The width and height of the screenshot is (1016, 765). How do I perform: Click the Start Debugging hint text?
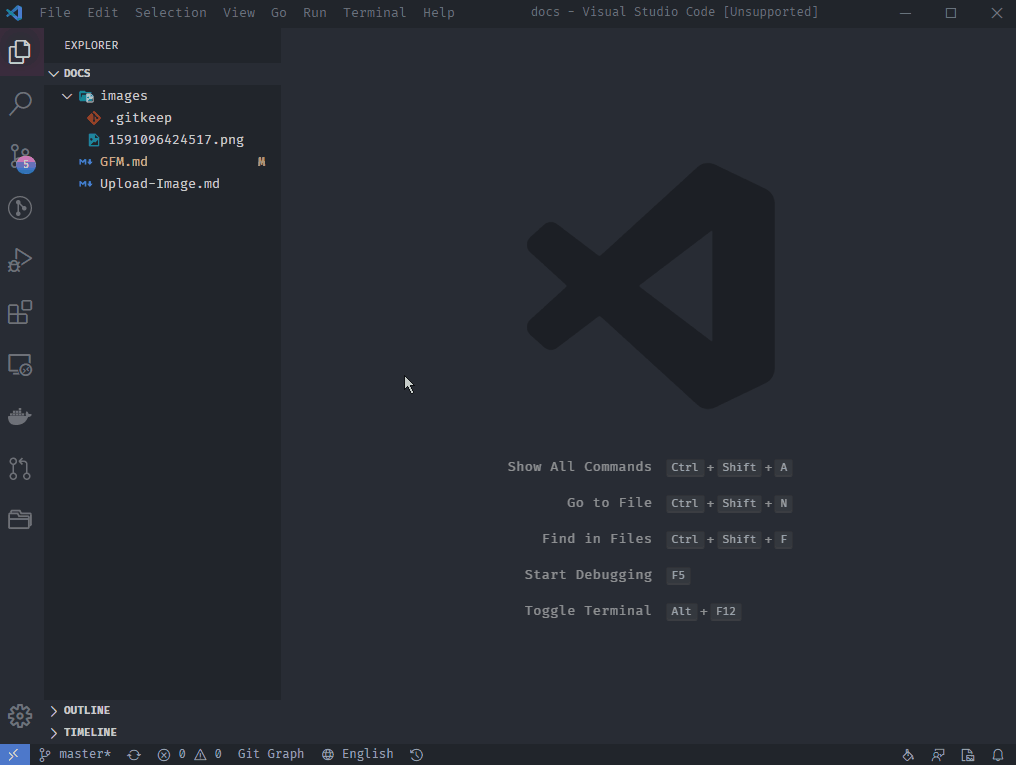pyautogui.click(x=588, y=575)
